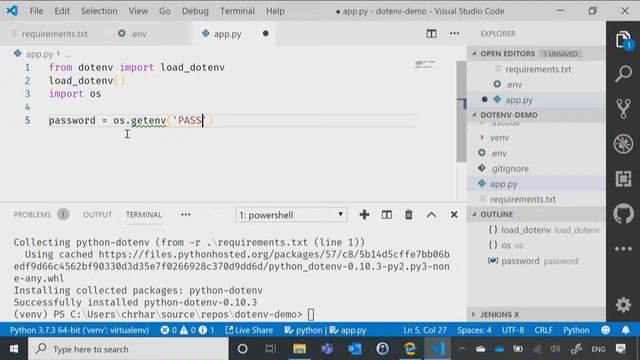The width and height of the screenshot is (640, 360).
Task: Open requirements.txt in DOTENV-DEMO tree
Action: click(x=536, y=199)
